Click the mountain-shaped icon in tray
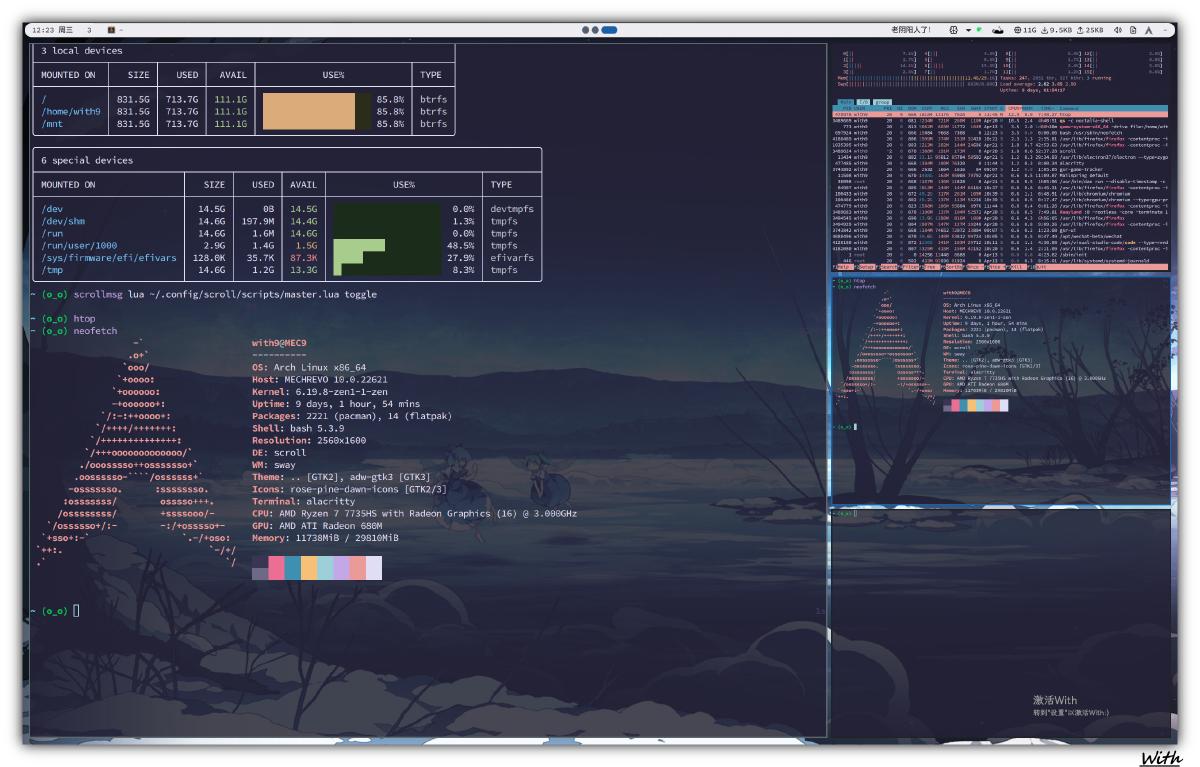 (x=998, y=30)
